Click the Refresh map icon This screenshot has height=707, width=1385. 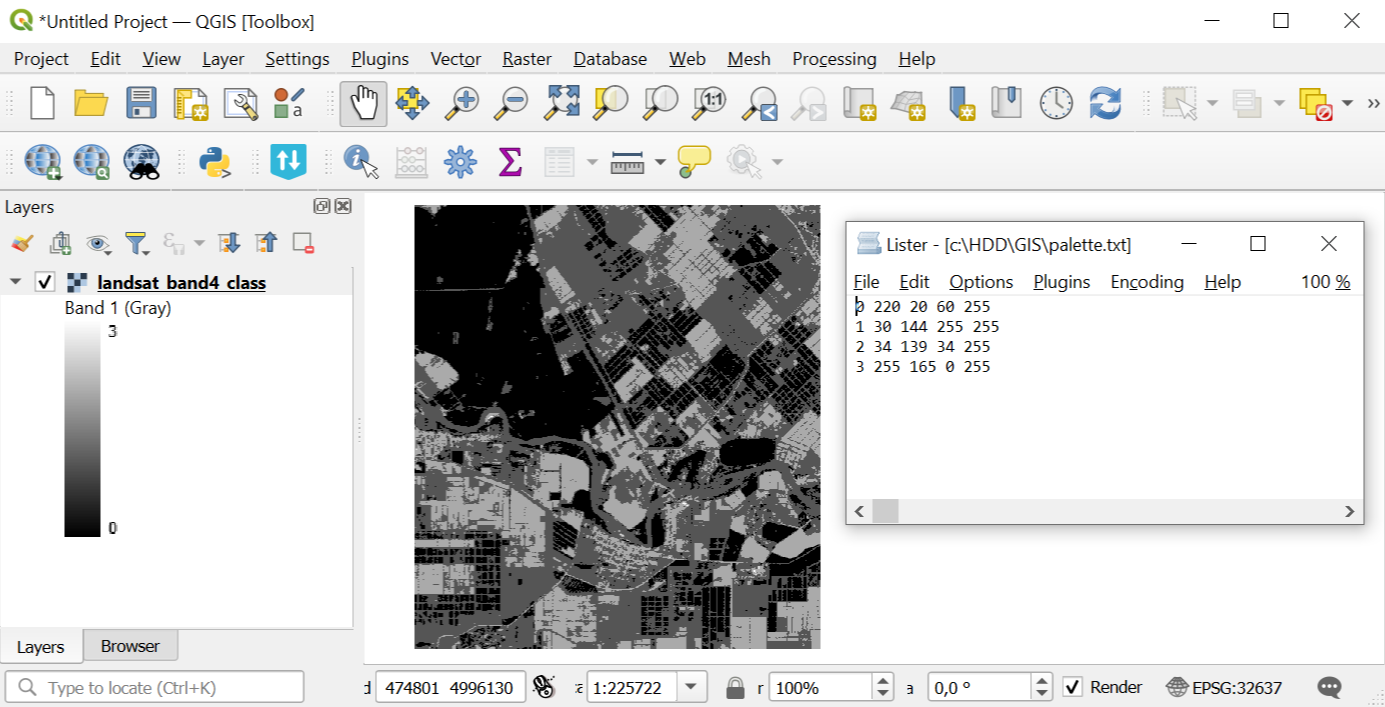(x=1105, y=103)
